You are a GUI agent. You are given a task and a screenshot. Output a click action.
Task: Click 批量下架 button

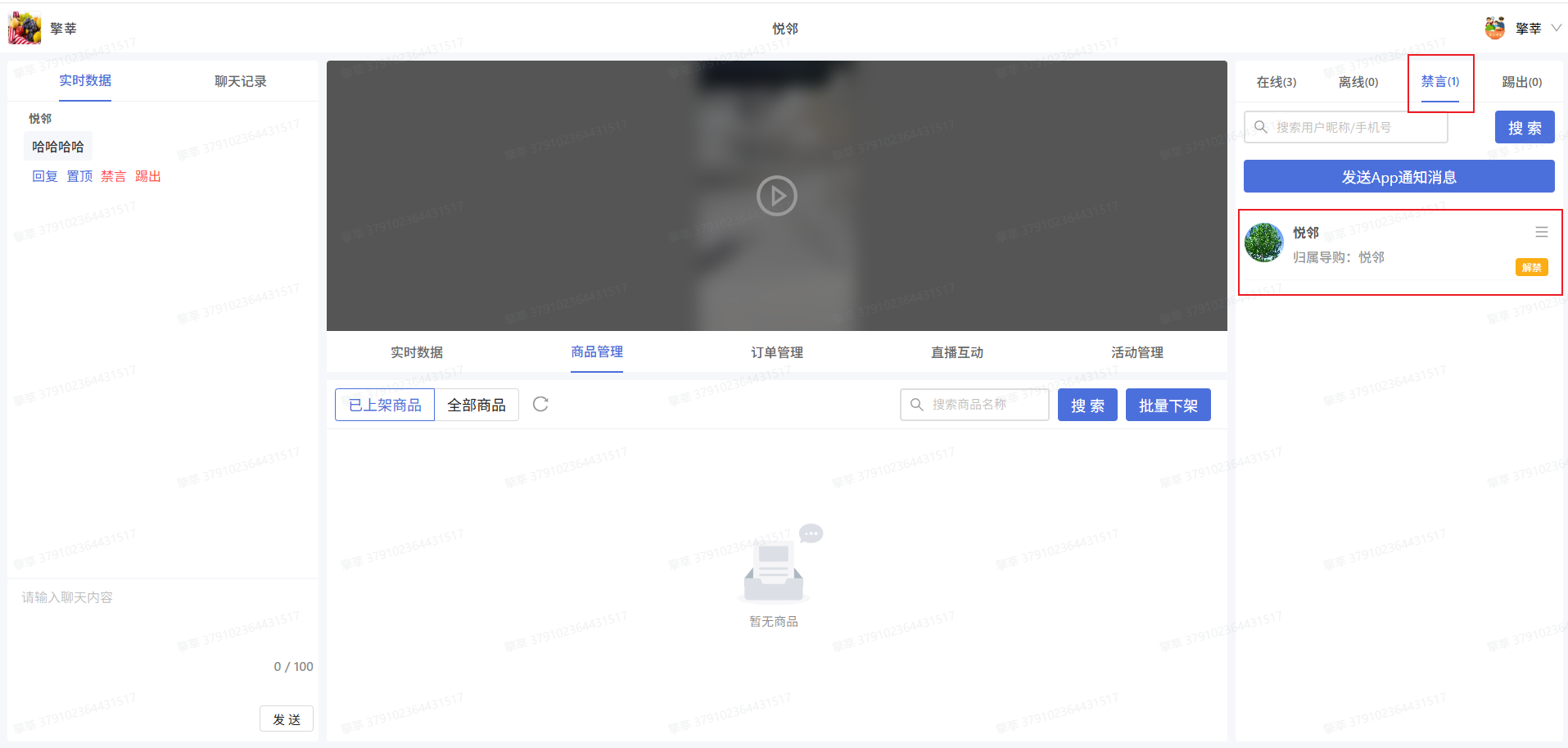point(1168,405)
